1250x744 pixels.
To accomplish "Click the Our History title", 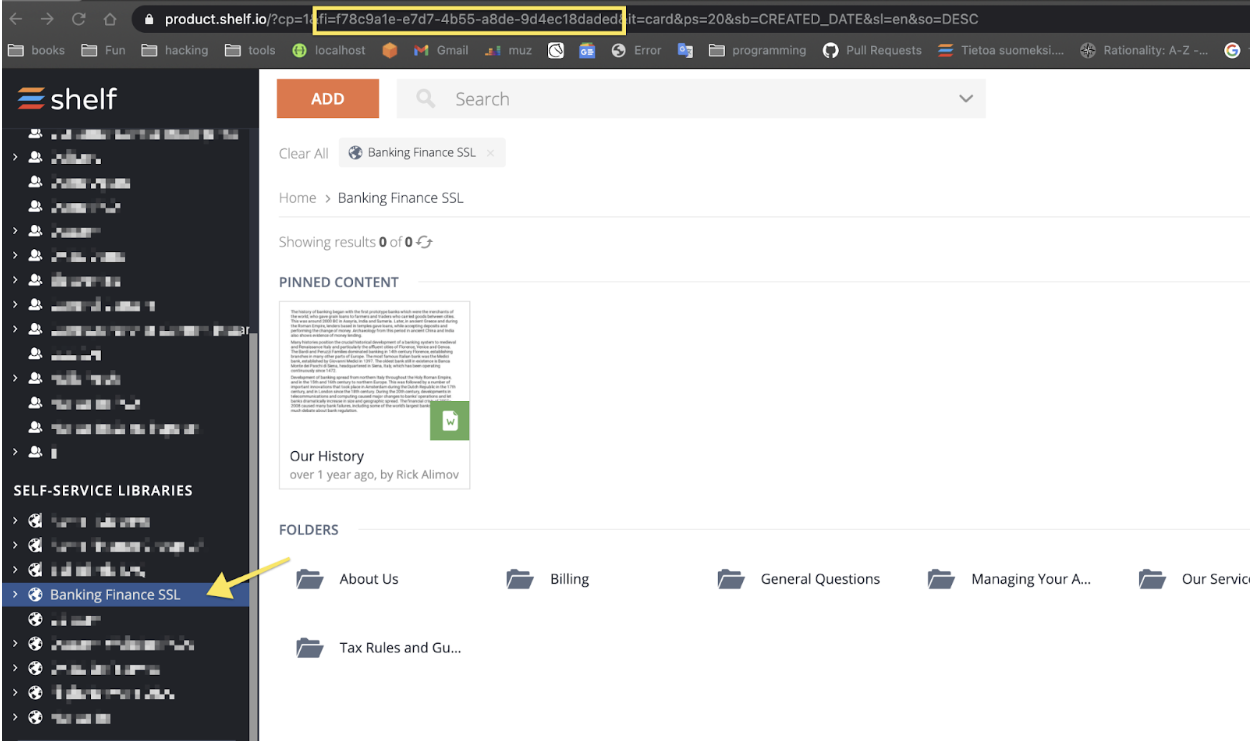I will (327, 456).
